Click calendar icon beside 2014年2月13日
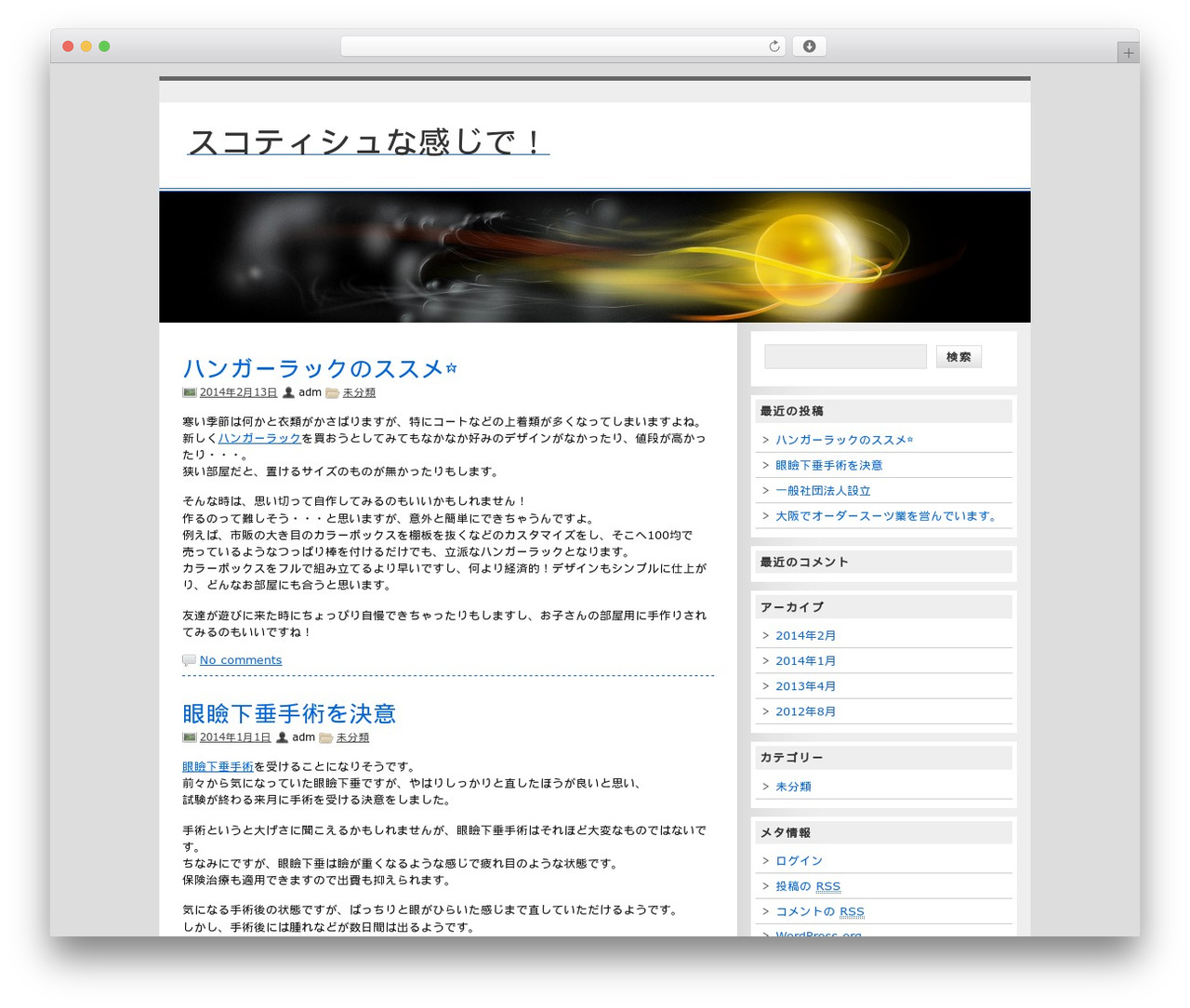The height and width of the screenshot is (1008, 1190). pyautogui.click(x=190, y=392)
